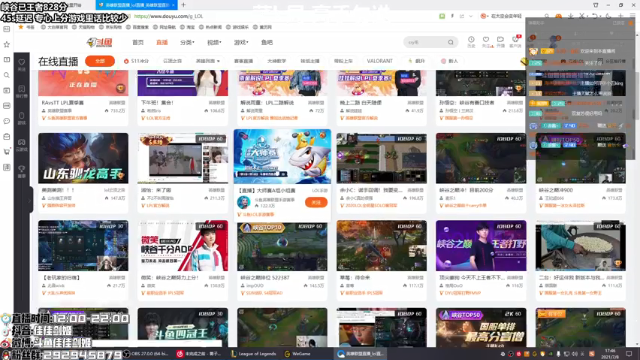640x360 pixels.
Task: Switch to OBS in the taskbar
Action: pyautogui.click(x=147, y=354)
